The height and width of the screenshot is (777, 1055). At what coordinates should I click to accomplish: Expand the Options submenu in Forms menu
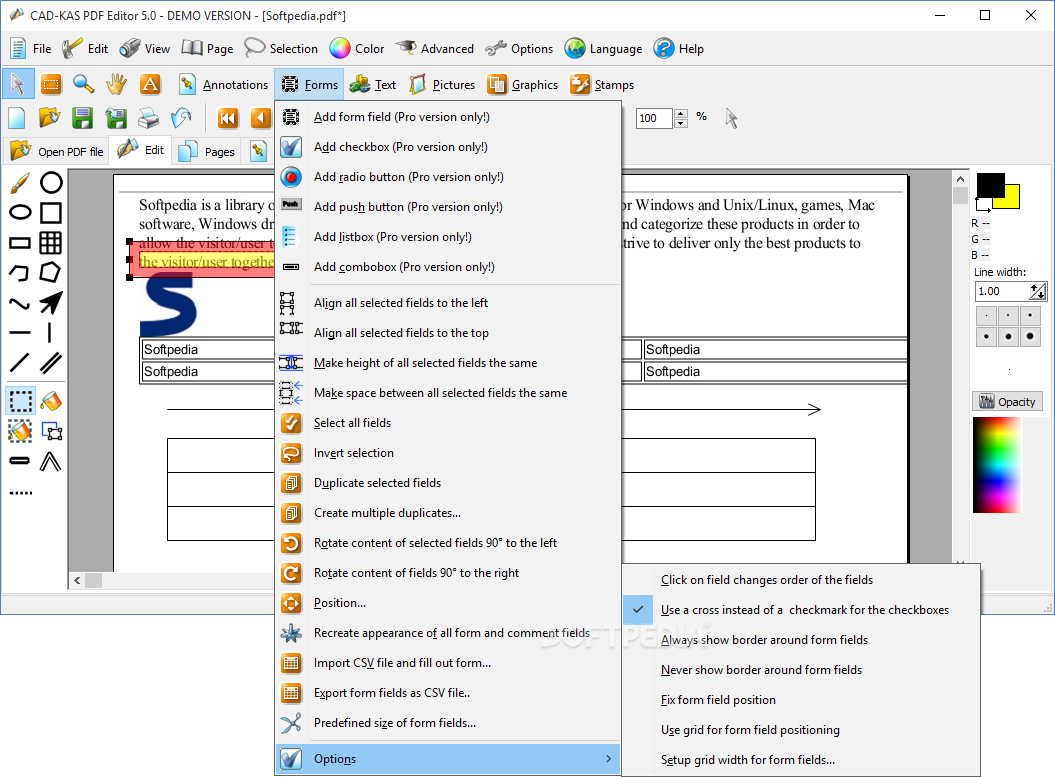pyautogui.click(x=448, y=759)
